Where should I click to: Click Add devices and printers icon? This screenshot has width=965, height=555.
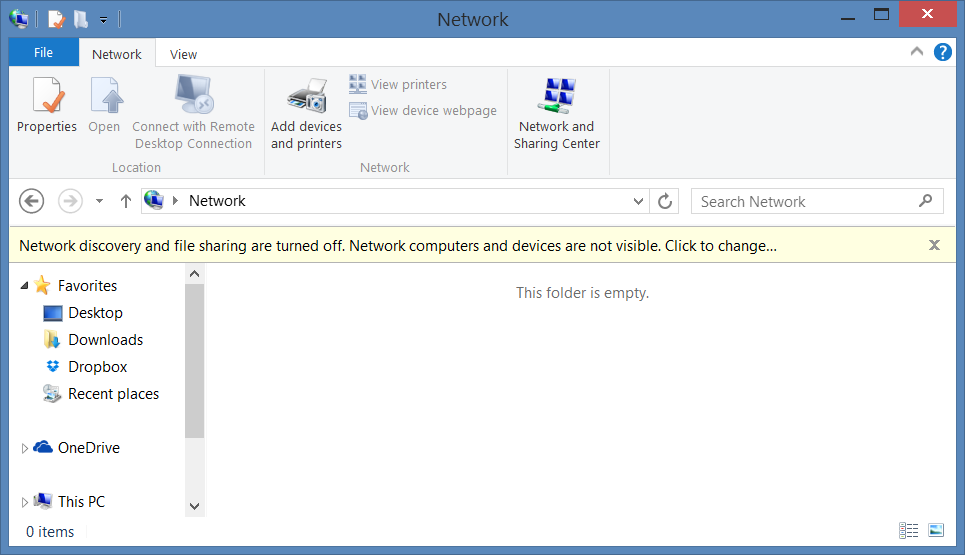click(x=306, y=96)
